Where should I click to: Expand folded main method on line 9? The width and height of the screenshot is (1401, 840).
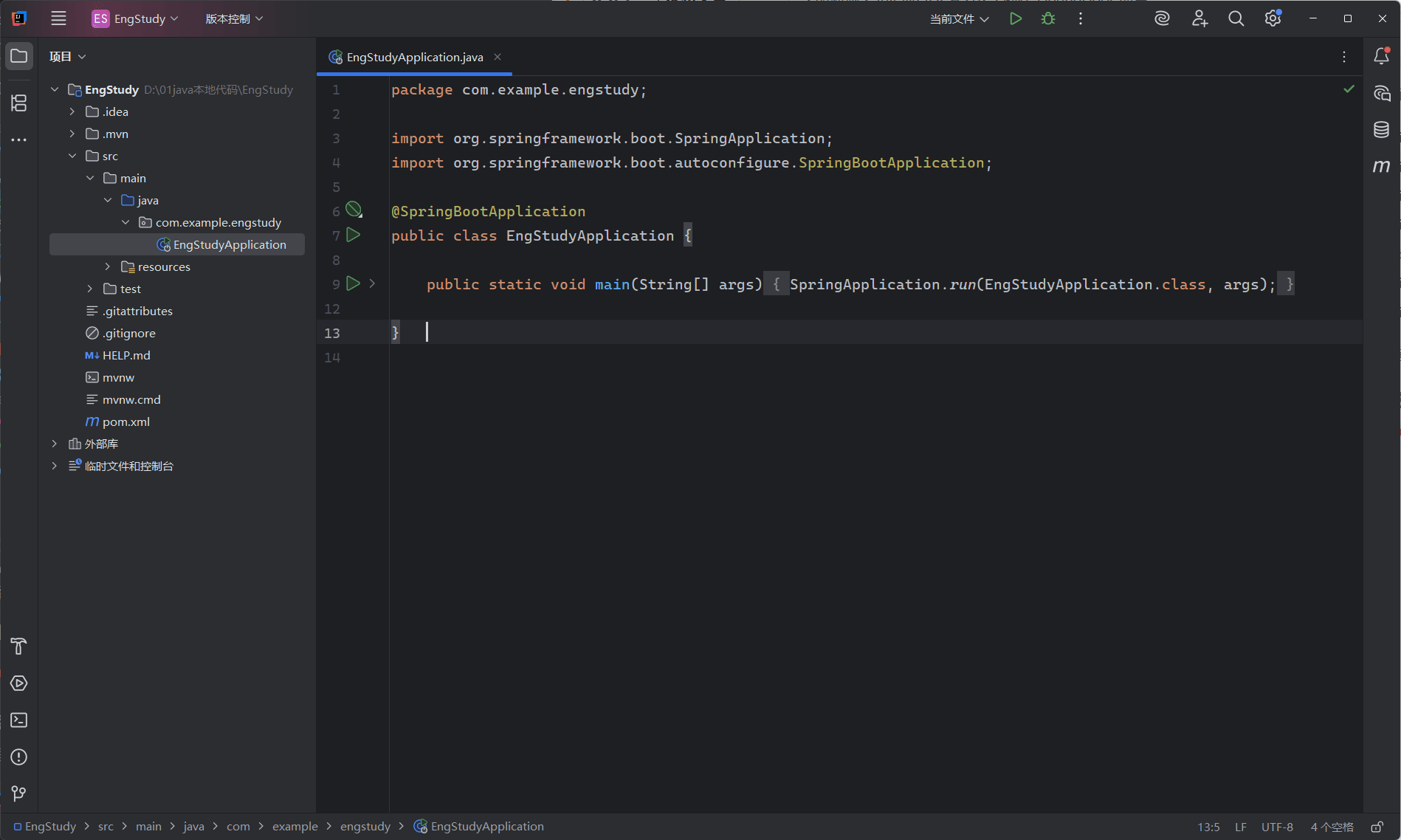pos(372,283)
